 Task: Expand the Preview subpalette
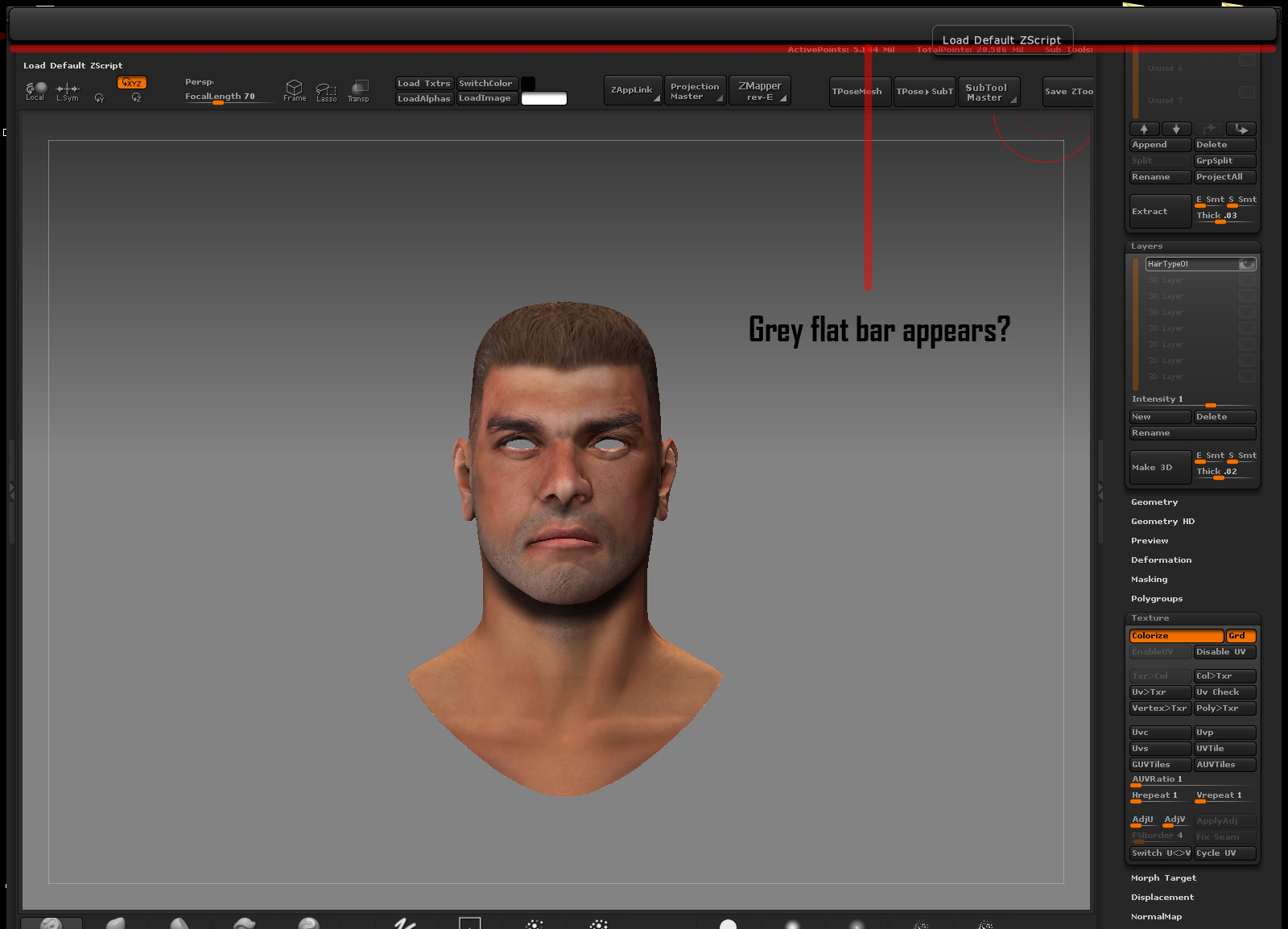pos(1150,541)
